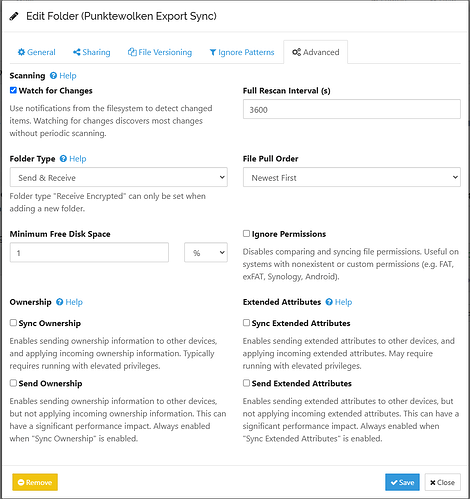Viewport: 470px width, 499px height.
Task: Enable Send Extended Attributes
Action: (x=246, y=383)
